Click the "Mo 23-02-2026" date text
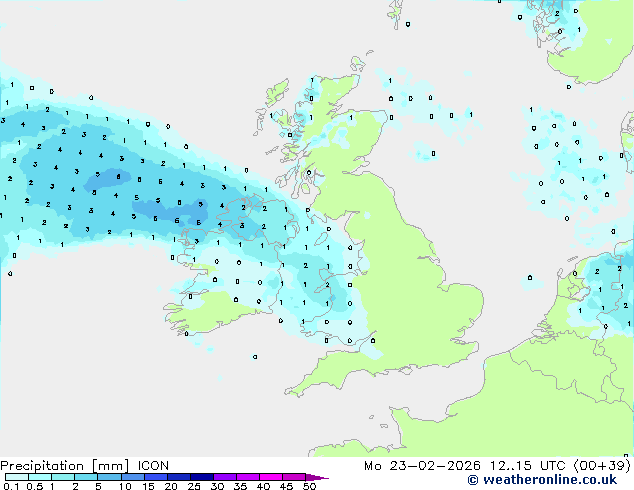This screenshot has height=490, width=634. coord(422,466)
